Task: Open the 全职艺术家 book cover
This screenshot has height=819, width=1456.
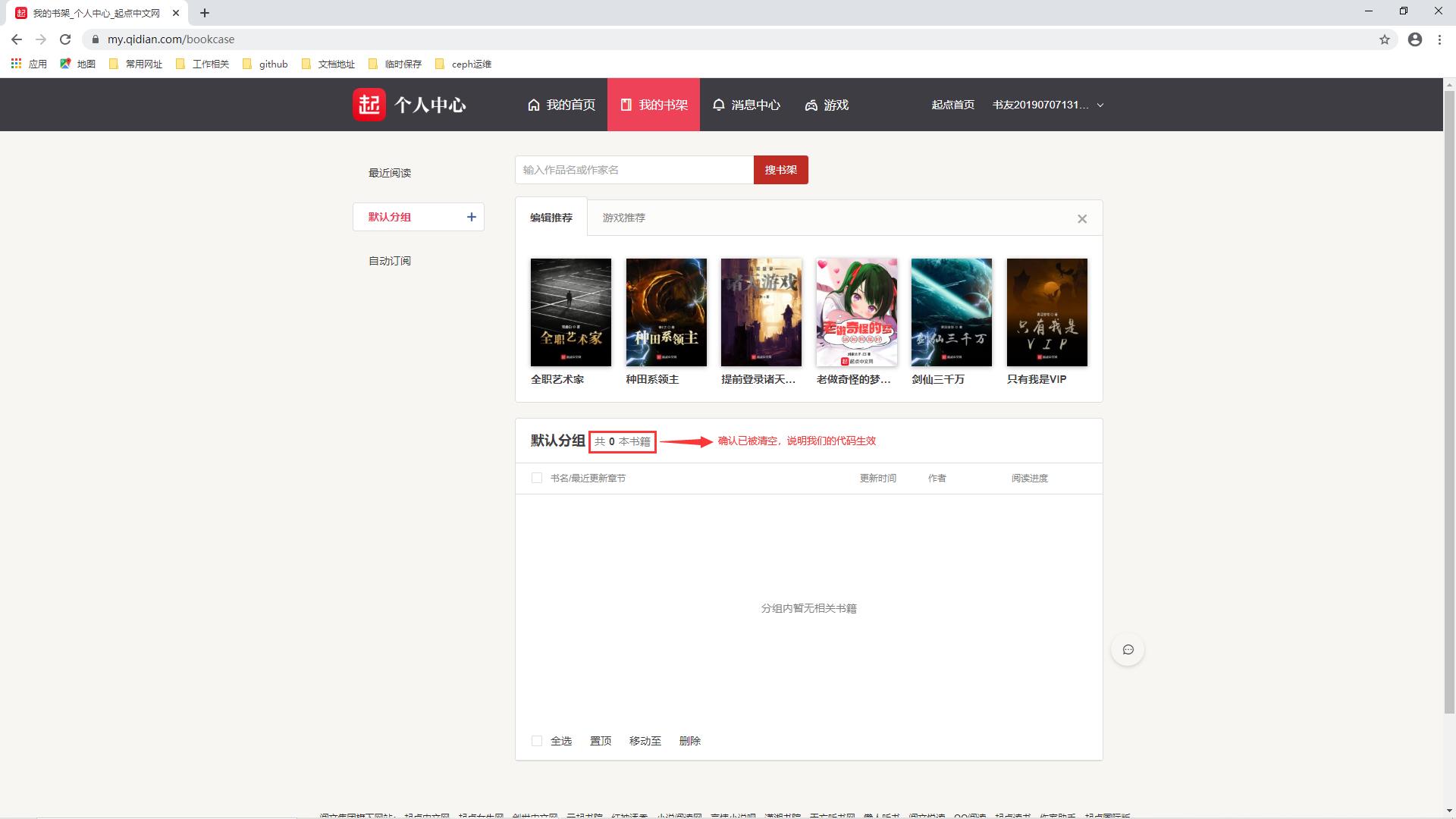Action: pos(570,312)
